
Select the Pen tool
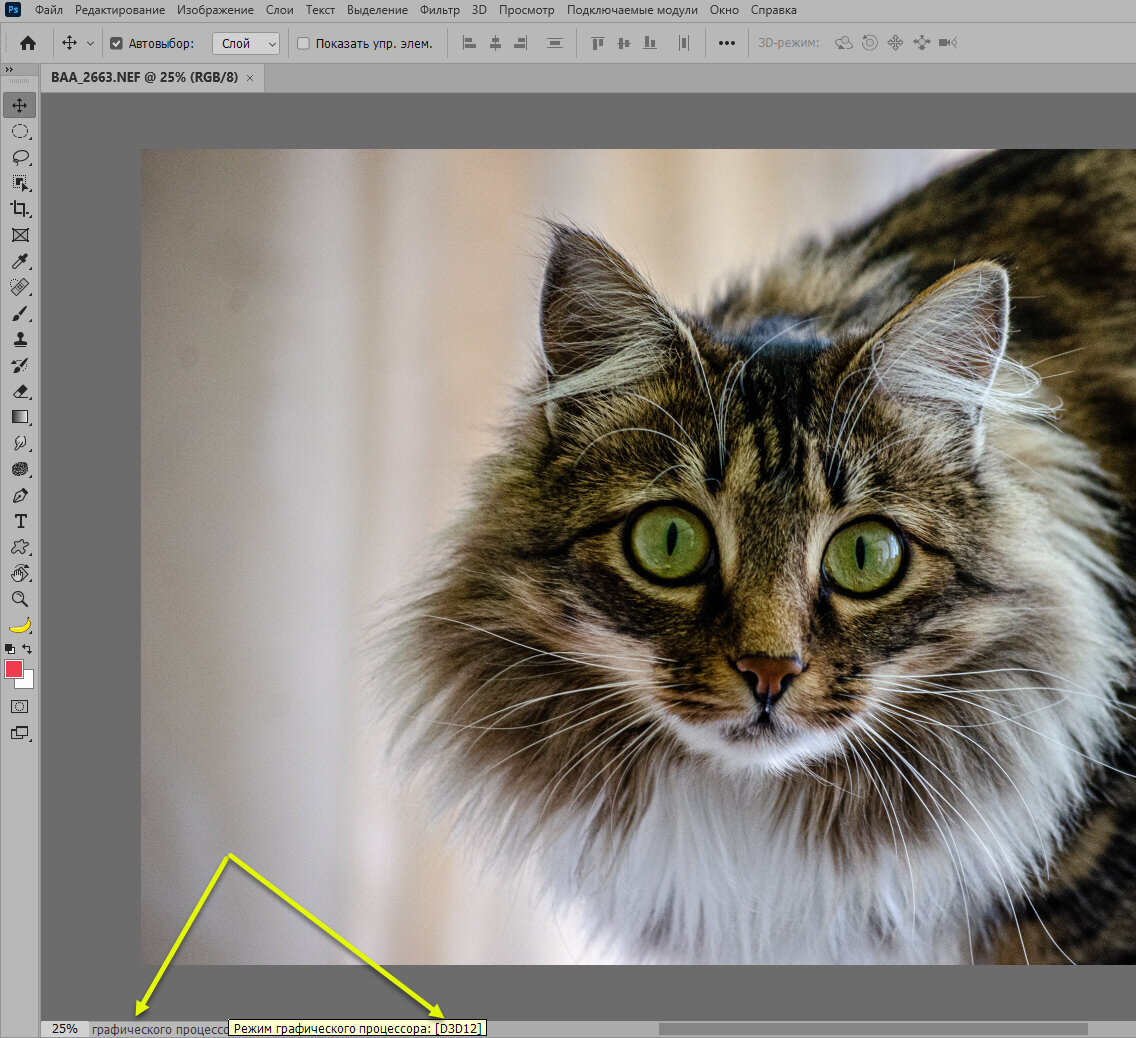tap(20, 495)
